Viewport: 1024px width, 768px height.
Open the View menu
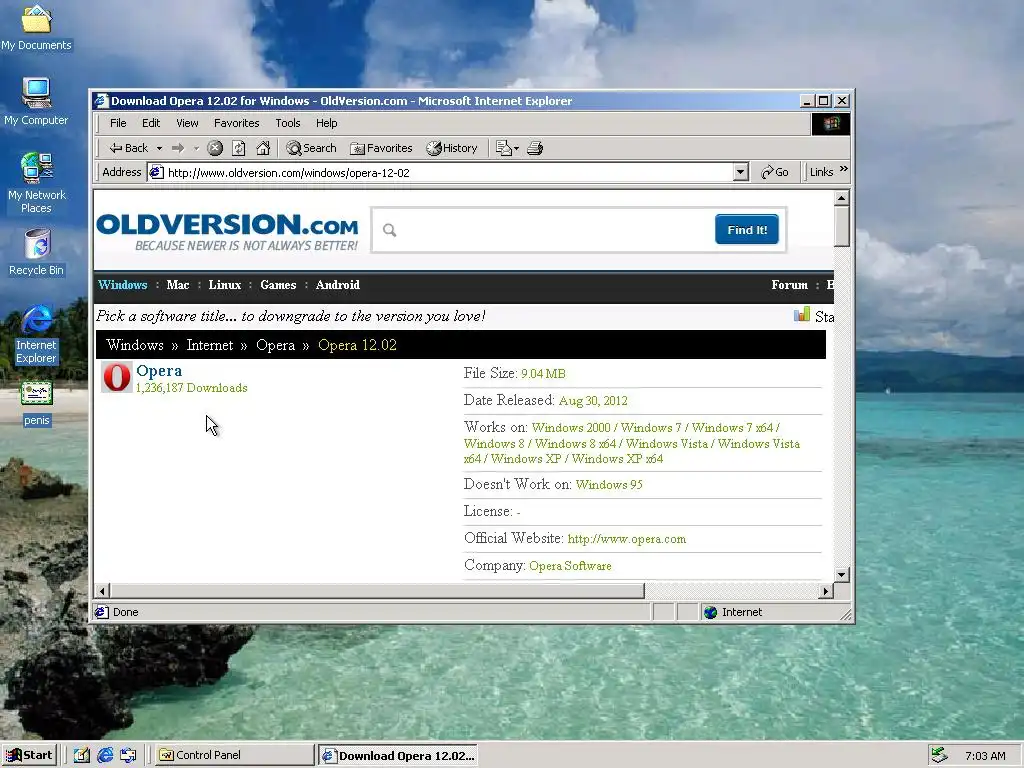point(187,123)
